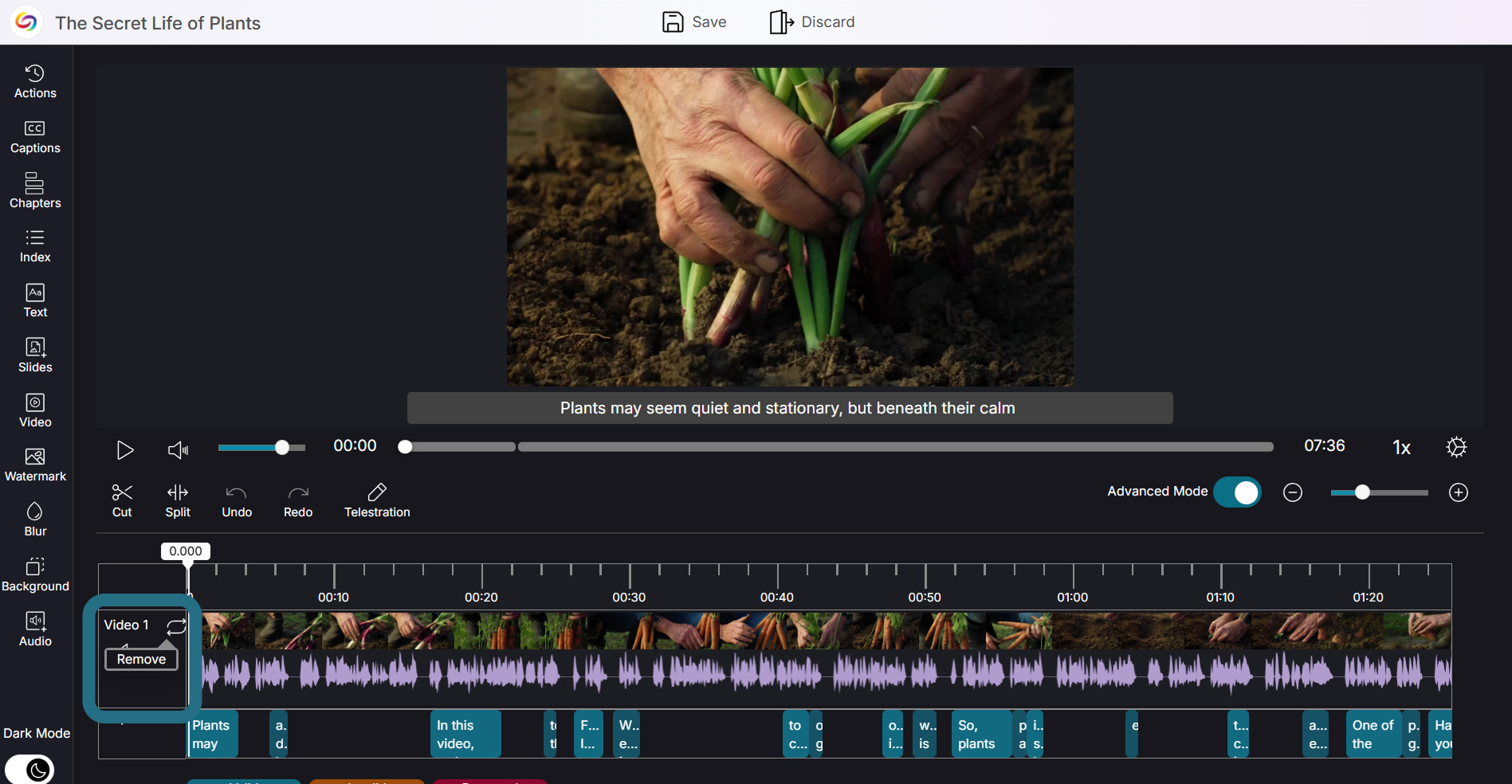The height and width of the screenshot is (784, 1512).
Task: Click the 00:30 mark on timeline ruler
Action: tap(629, 597)
